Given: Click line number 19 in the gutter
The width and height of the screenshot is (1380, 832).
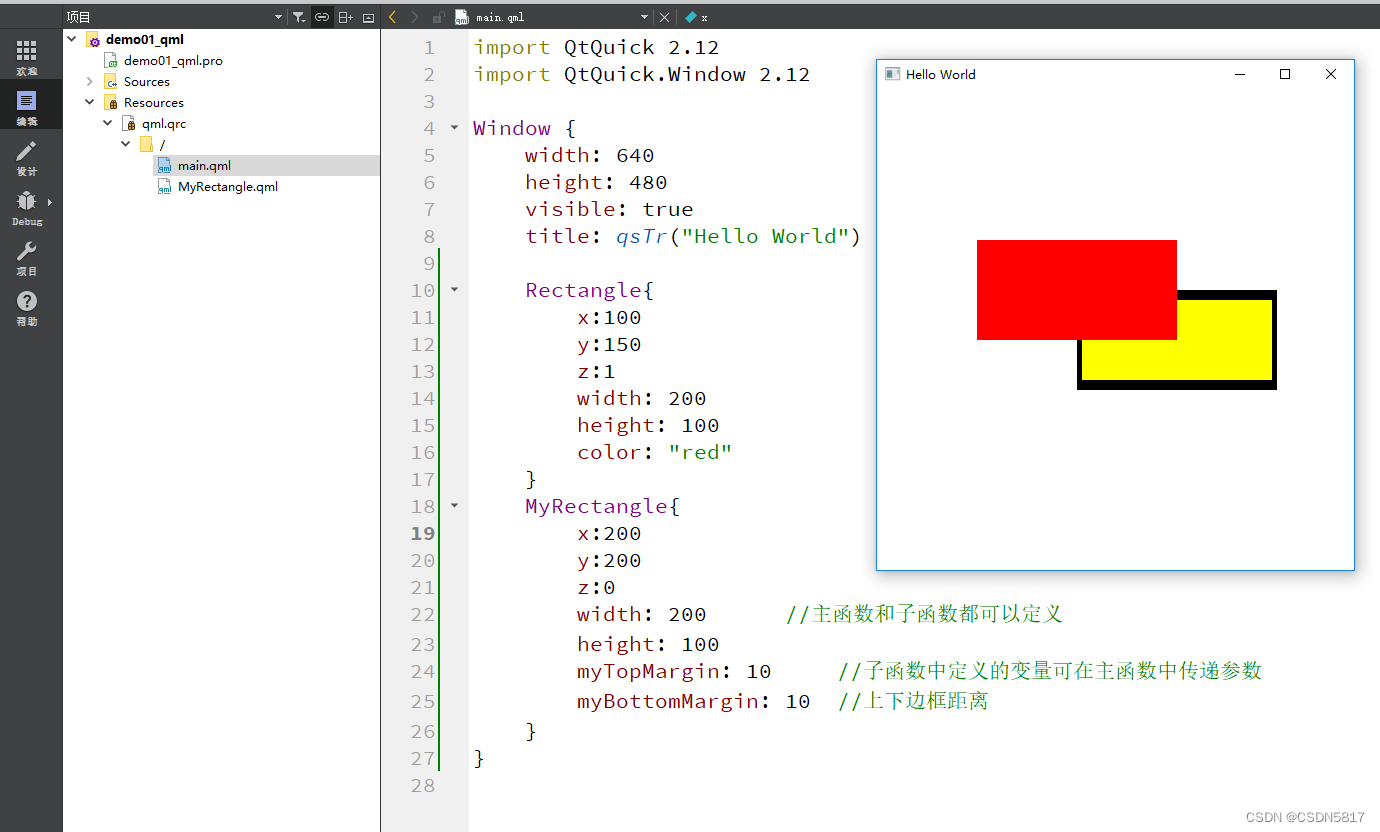Looking at the screenshot, I should click(423, 533).
